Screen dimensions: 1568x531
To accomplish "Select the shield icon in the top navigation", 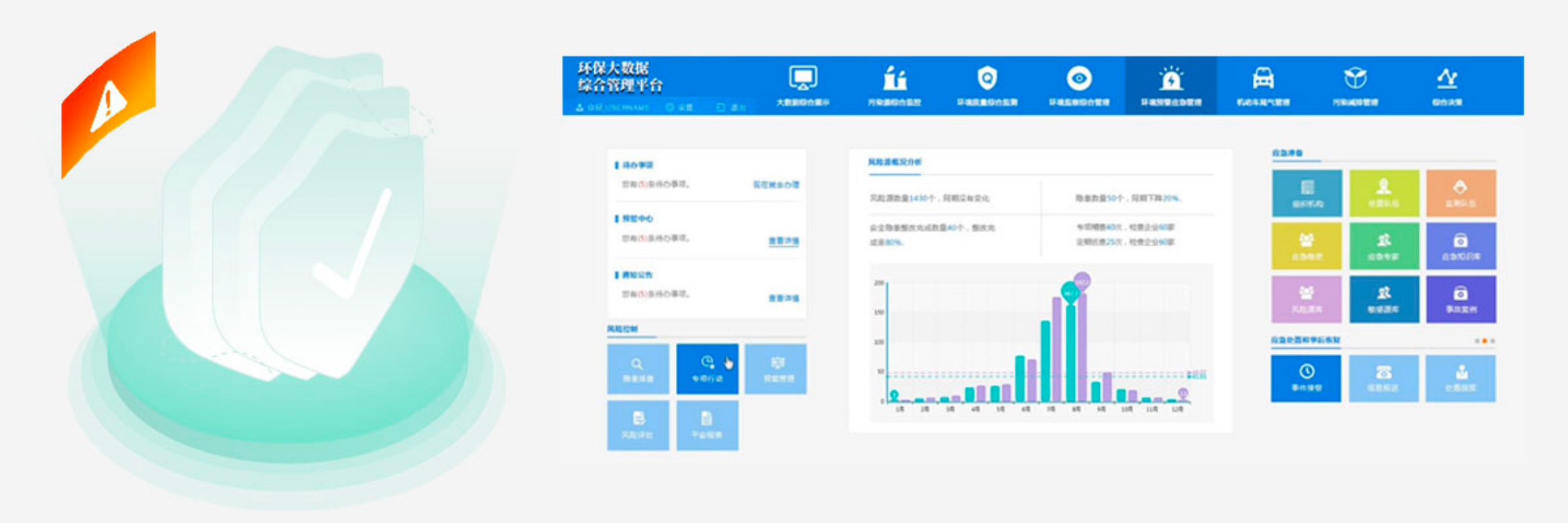I will point(987,85).
